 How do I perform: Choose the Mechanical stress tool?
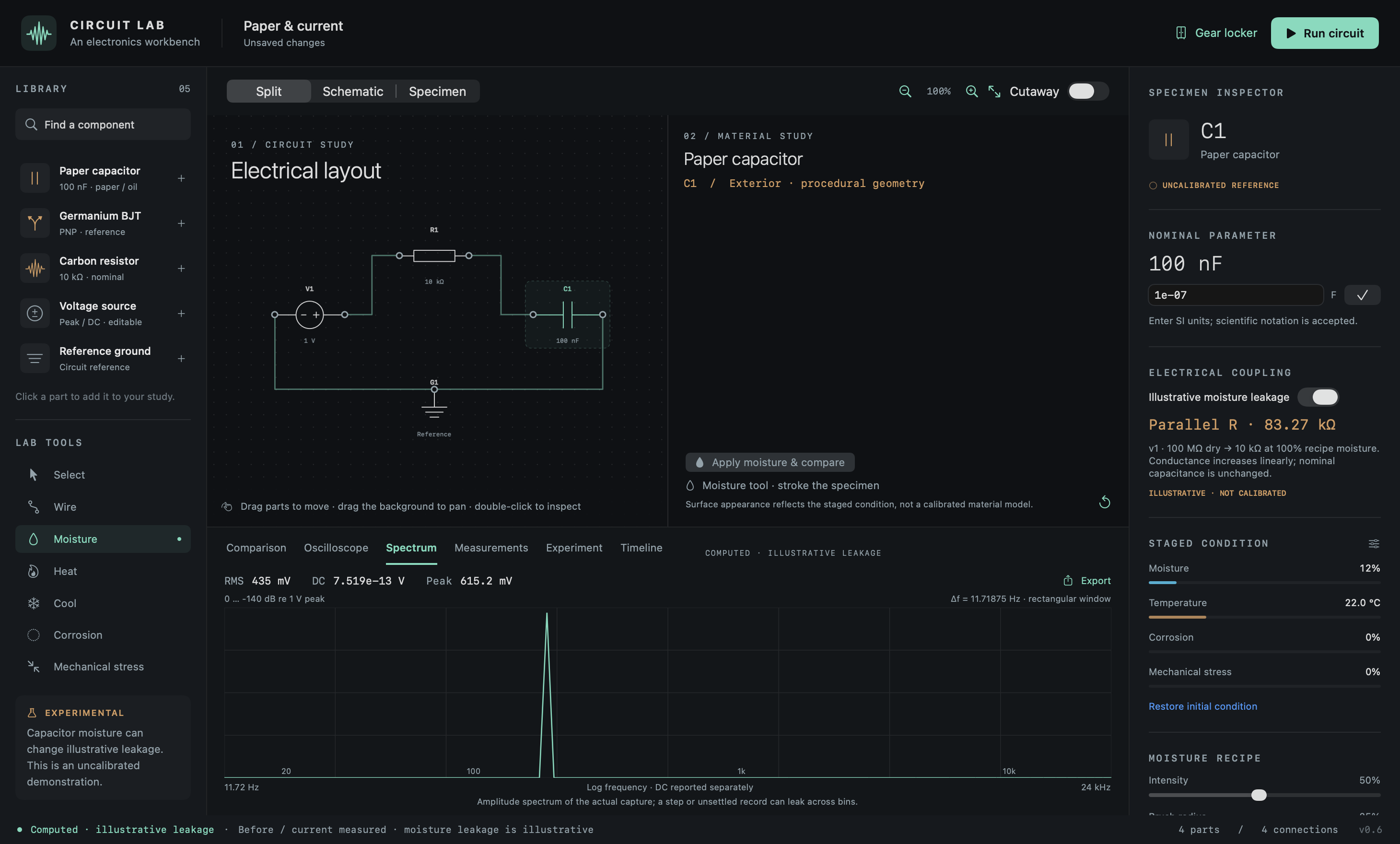103,667
